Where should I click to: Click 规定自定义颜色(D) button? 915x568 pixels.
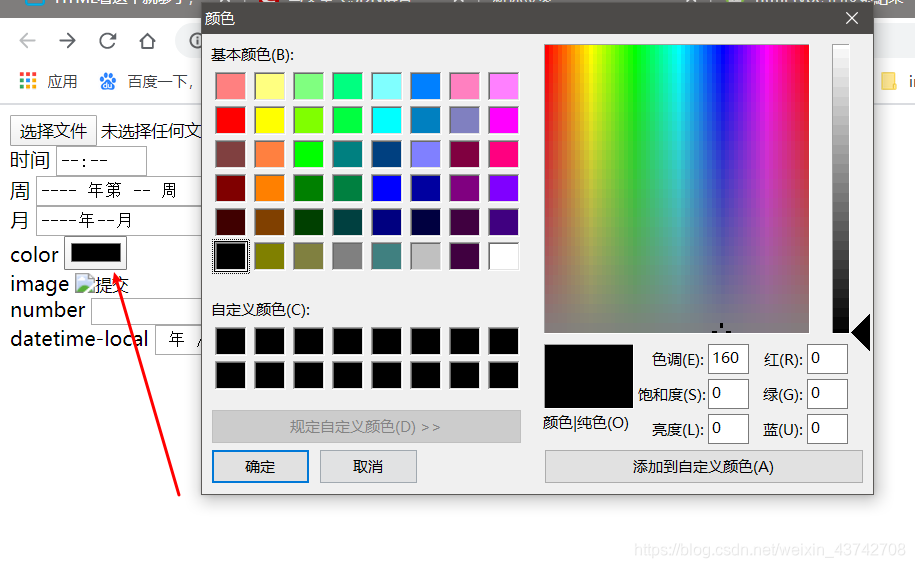click(x=366, y=427)
